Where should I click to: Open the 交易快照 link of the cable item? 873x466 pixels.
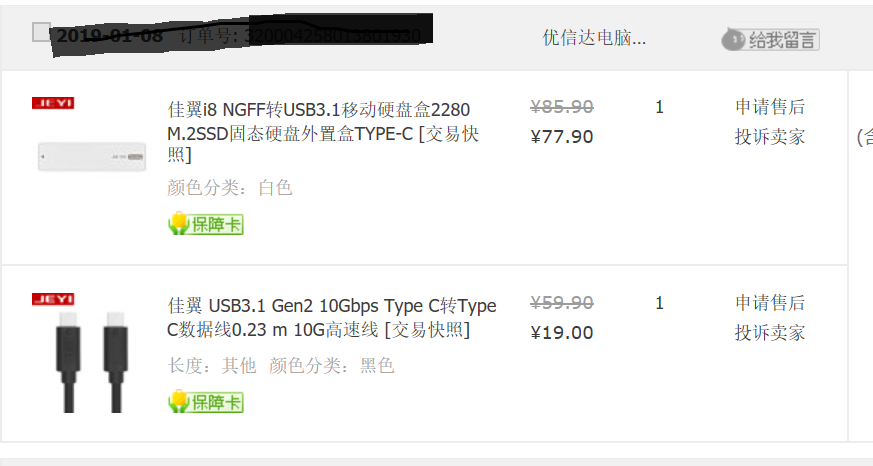(427, 330)
